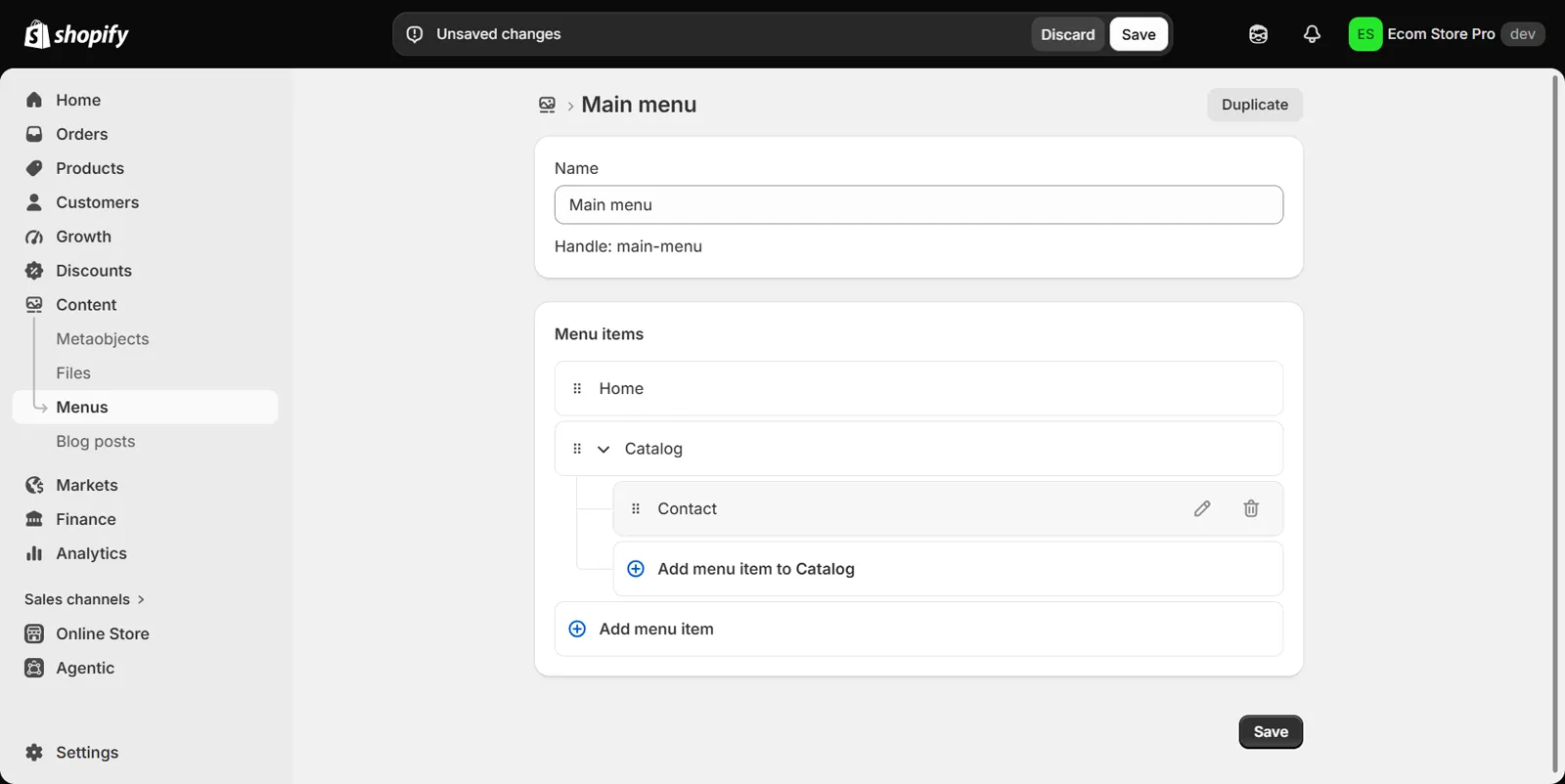Collapse the Catalog menu item
The width and height of the screenshot is (1565, 784).
pyautogui.click(x=604, y=449)
